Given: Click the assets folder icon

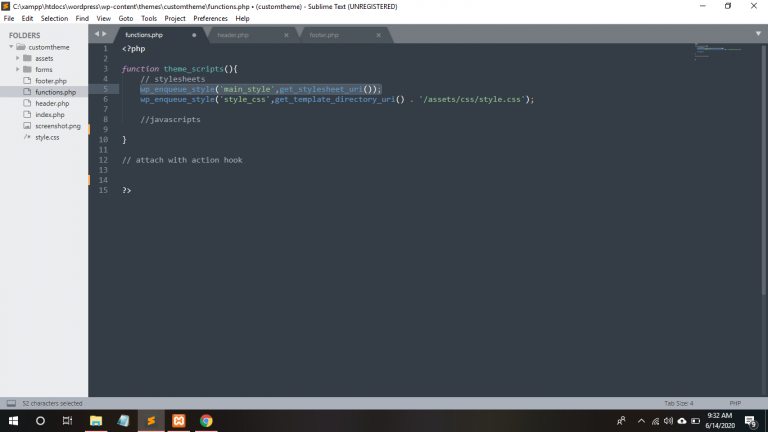Looking at the screenshot, I should (27, 58).
